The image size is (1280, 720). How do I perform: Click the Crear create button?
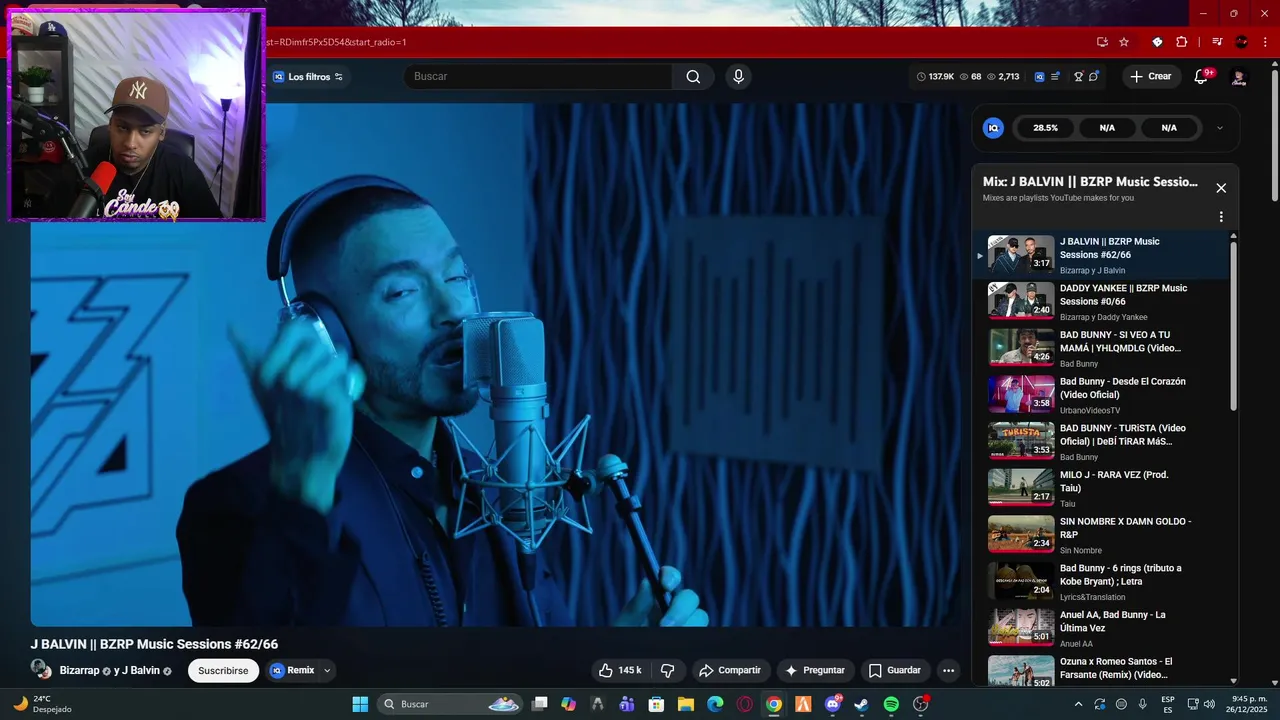point(1150,77)
